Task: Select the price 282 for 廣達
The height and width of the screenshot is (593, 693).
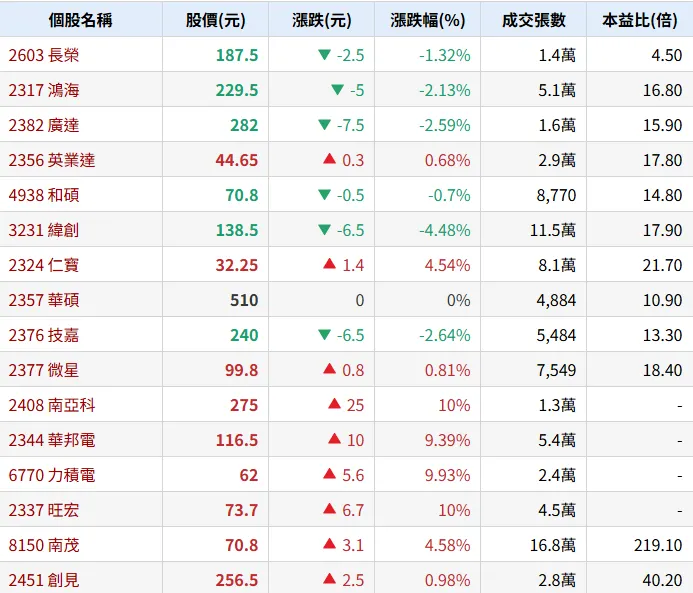Action: tap(244, 125)
